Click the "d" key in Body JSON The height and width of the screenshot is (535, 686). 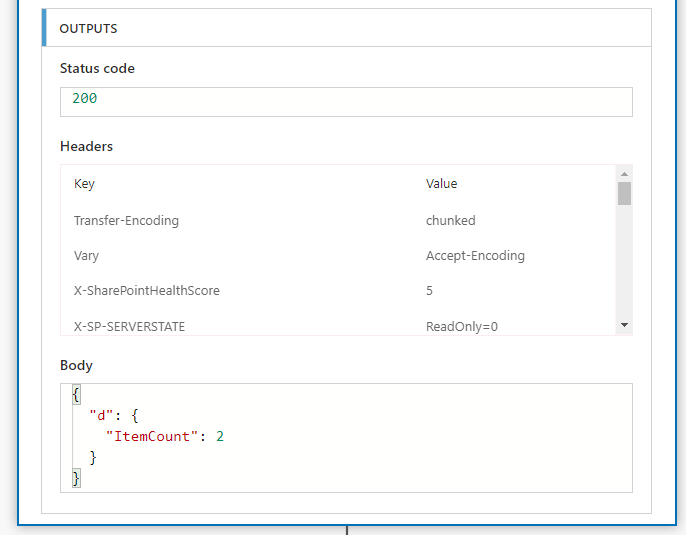(x=101, y=415)
